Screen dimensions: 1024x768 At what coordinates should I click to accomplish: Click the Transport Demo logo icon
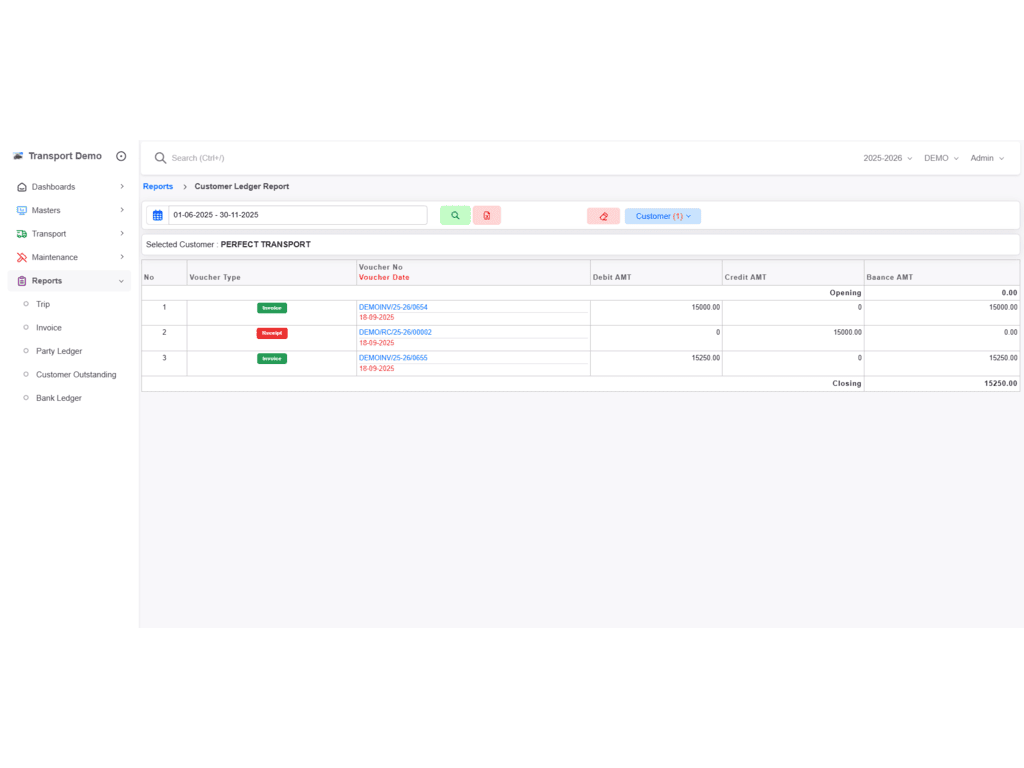pos(17,156)
